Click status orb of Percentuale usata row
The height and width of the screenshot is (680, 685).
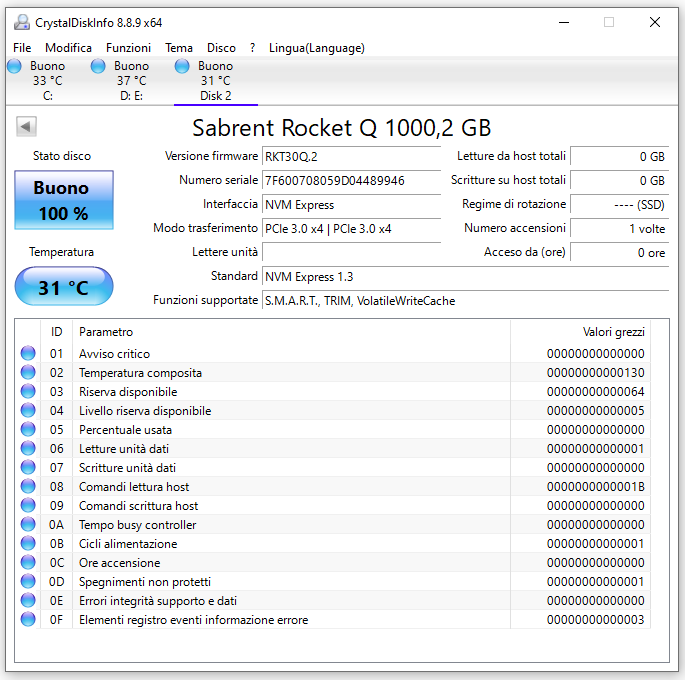(28, 429)
